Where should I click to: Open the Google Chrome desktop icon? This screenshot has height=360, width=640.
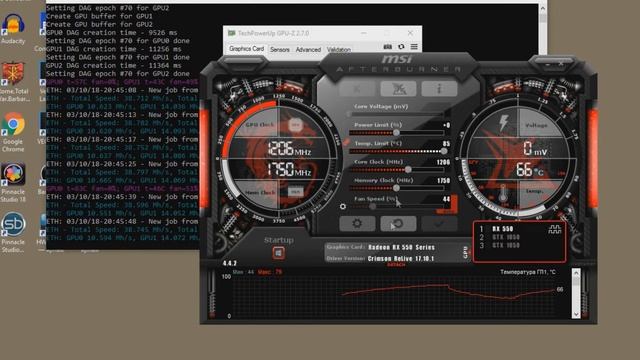[x=13, y=132]
